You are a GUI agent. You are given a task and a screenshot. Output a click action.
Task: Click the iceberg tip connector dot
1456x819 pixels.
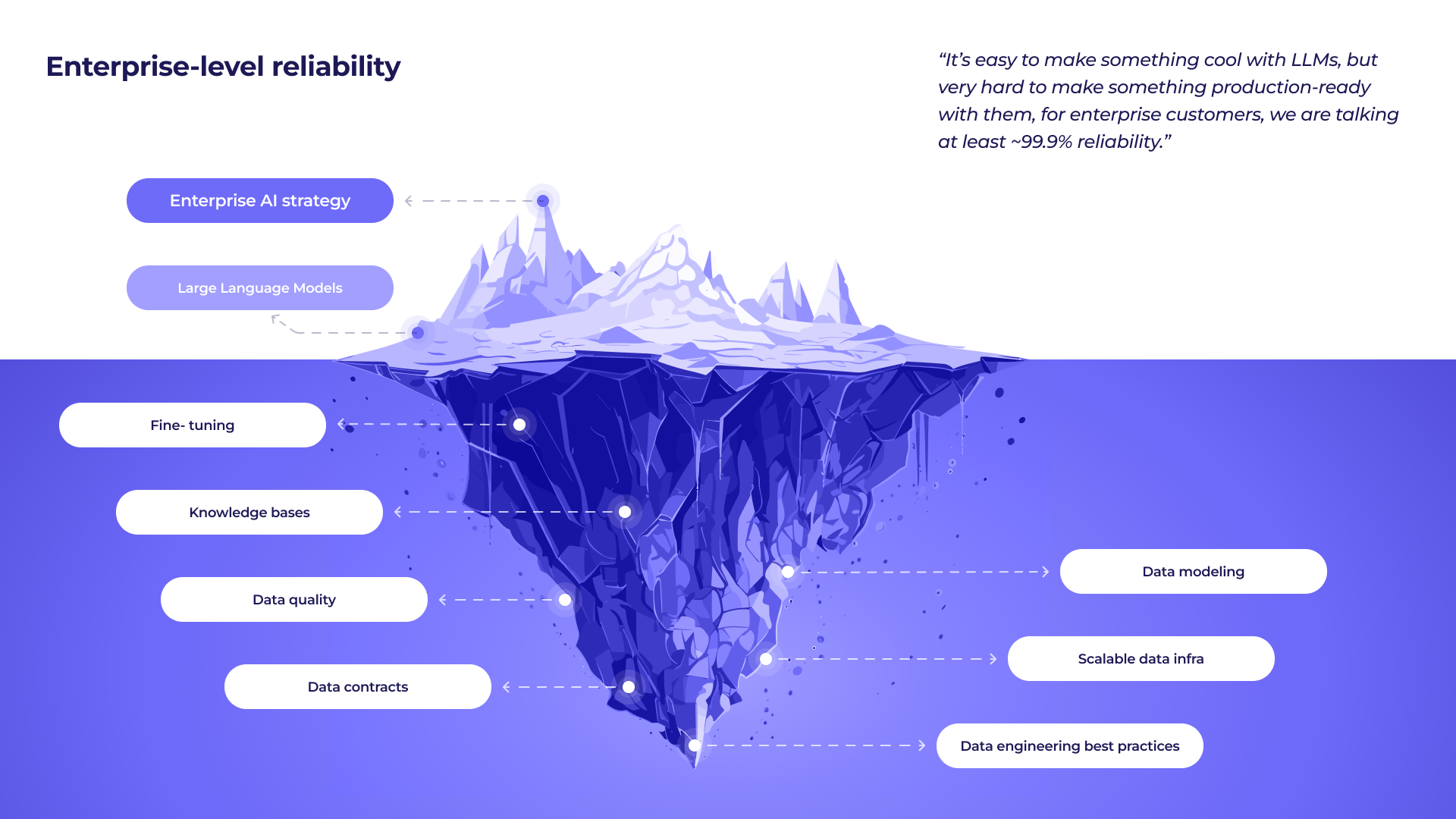[x=545, y=201]
